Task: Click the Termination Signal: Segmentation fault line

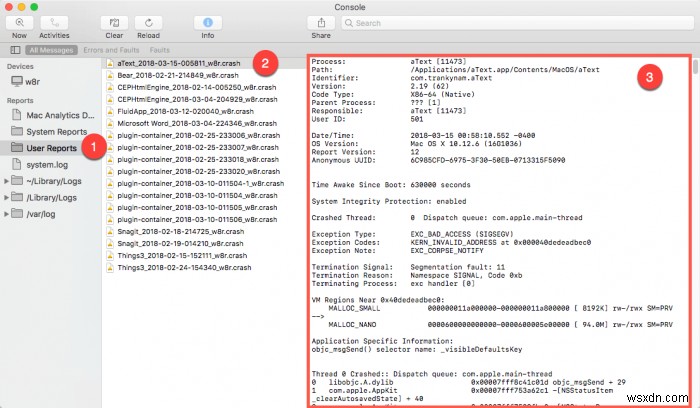Action: [408, 267]
